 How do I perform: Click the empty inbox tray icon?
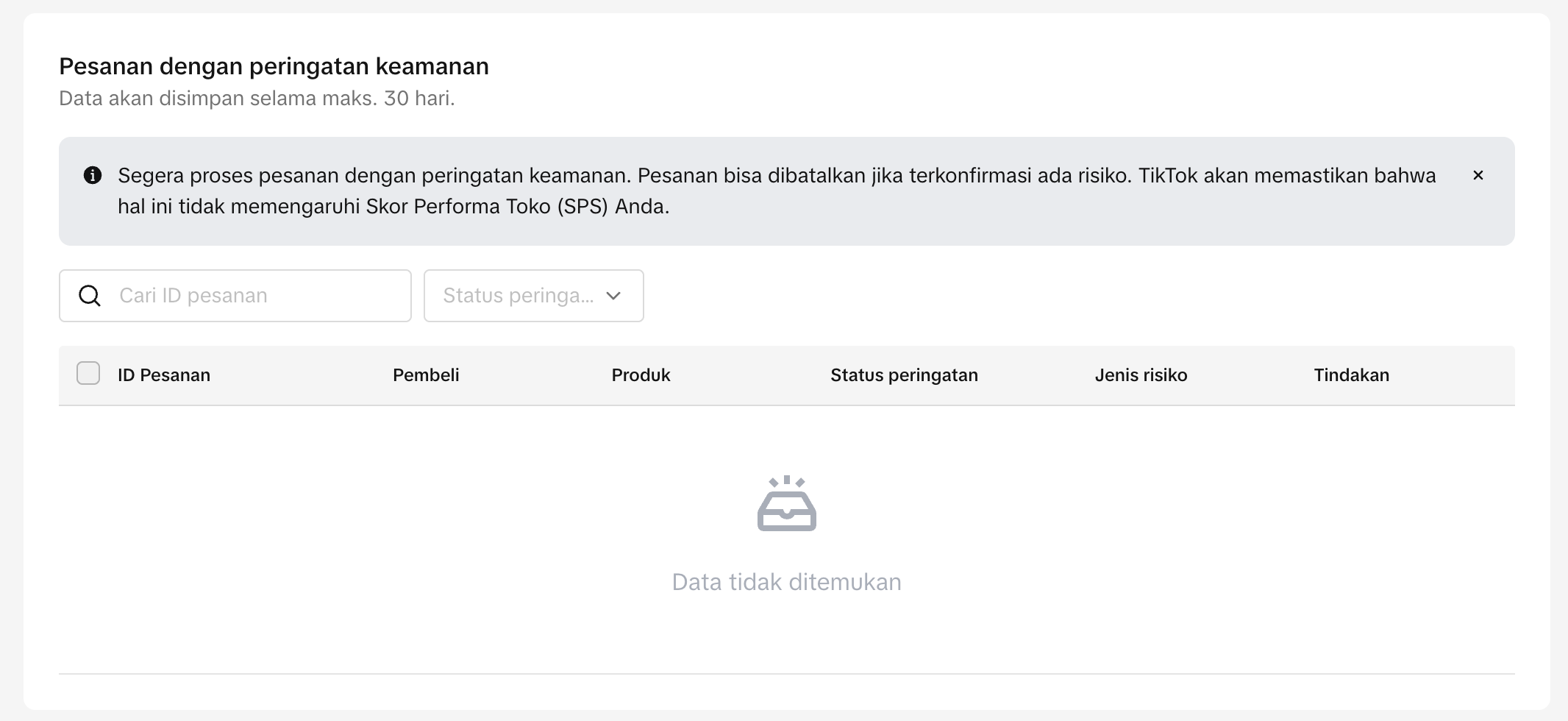(786, 504)
